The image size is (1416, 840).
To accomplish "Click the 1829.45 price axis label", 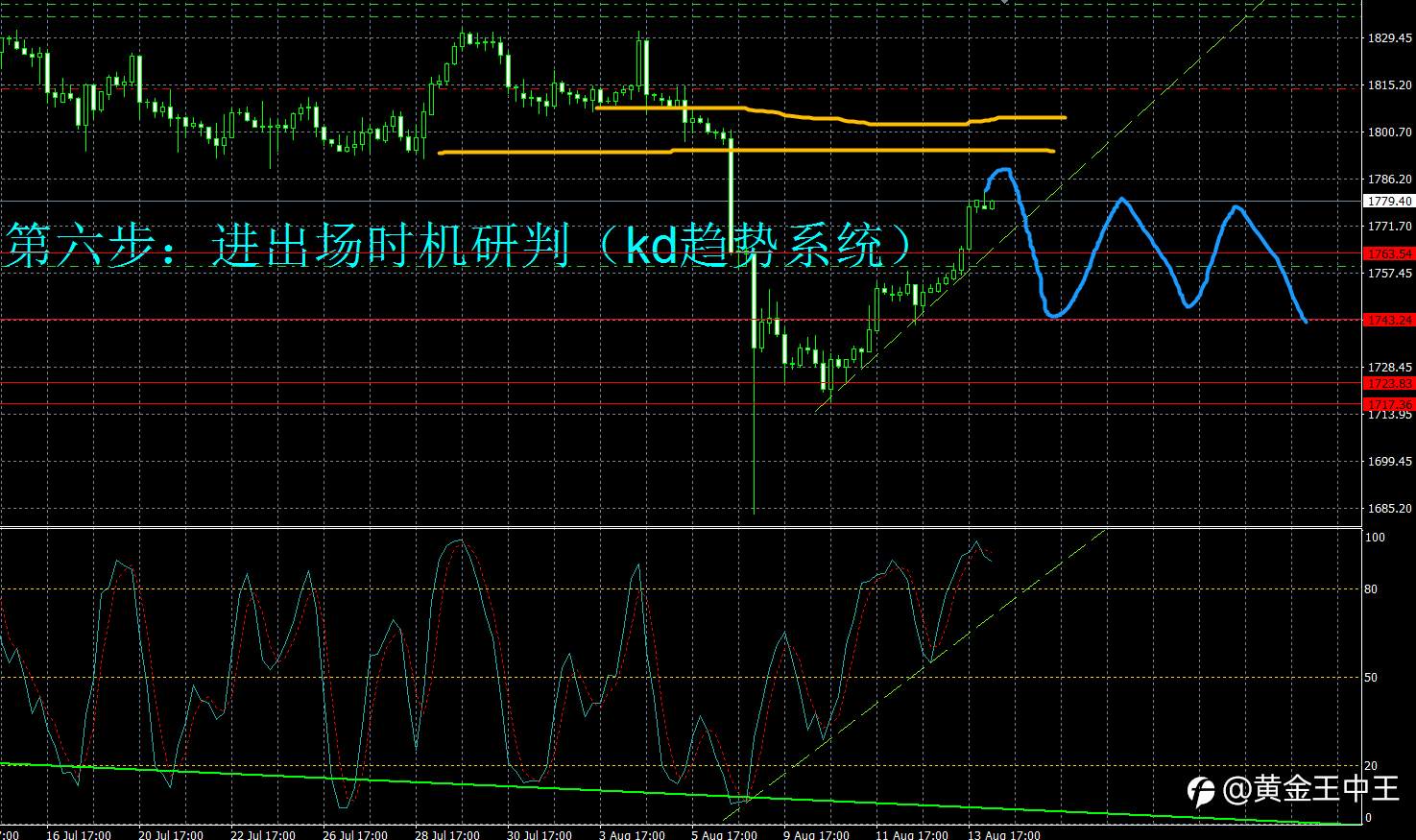I will [1389, 38].
